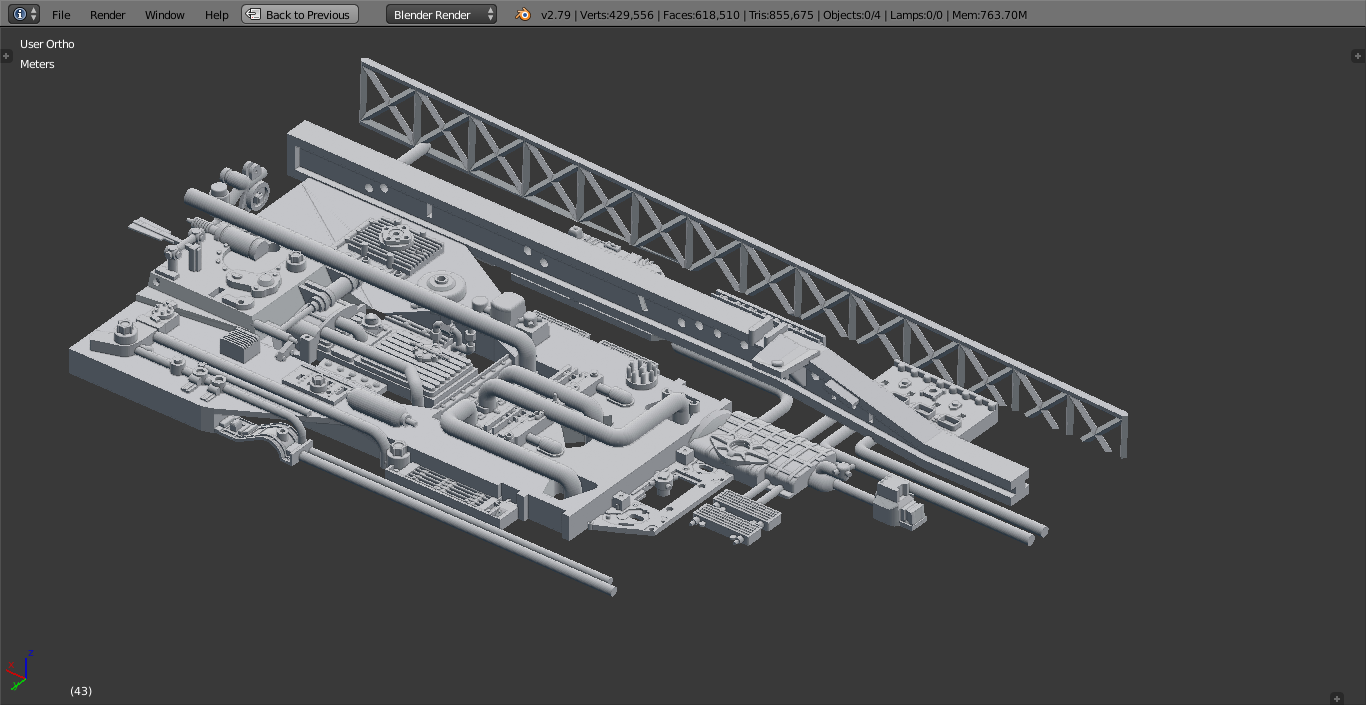Viewport: 1366px width, 705px height.
Task: Open the Help menu
Action: tap(217, 15)
